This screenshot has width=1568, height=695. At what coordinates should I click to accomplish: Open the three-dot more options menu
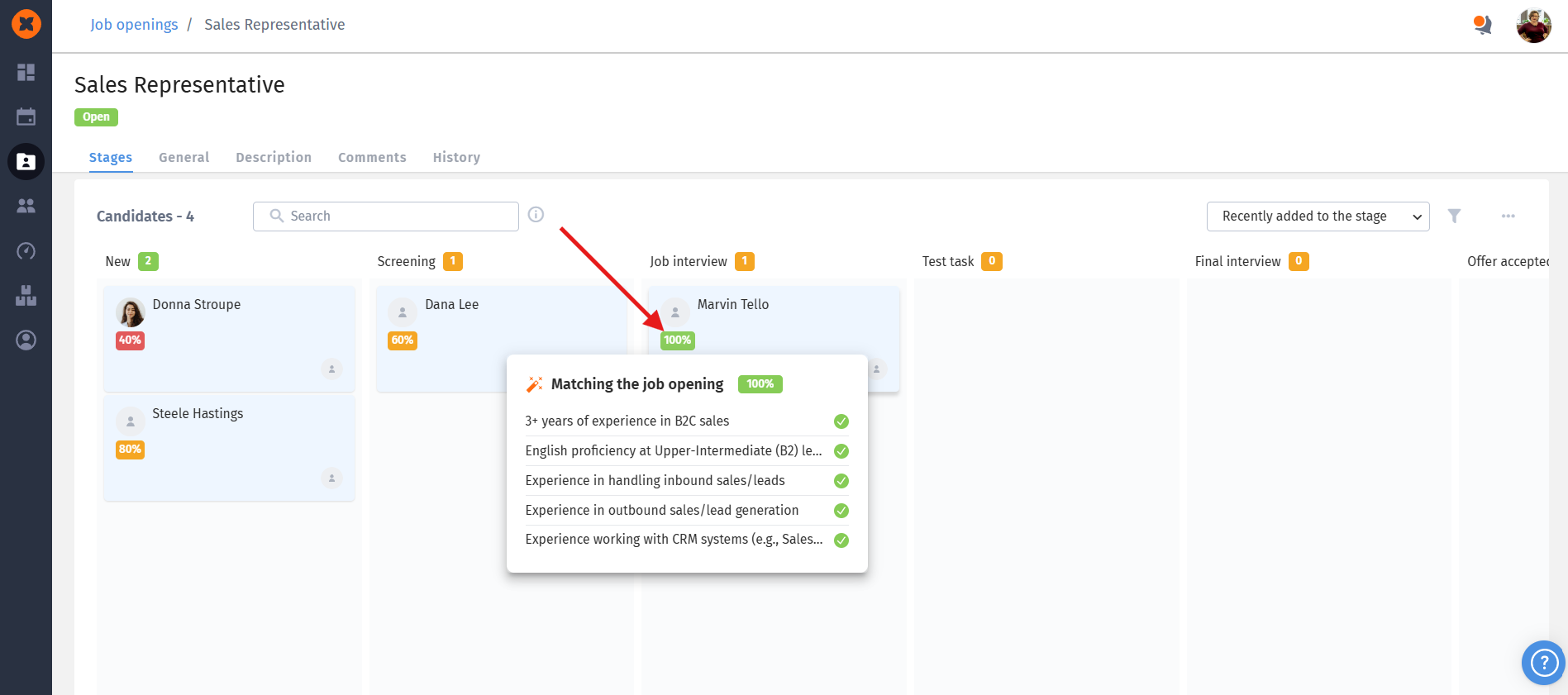click(1508, 216)
